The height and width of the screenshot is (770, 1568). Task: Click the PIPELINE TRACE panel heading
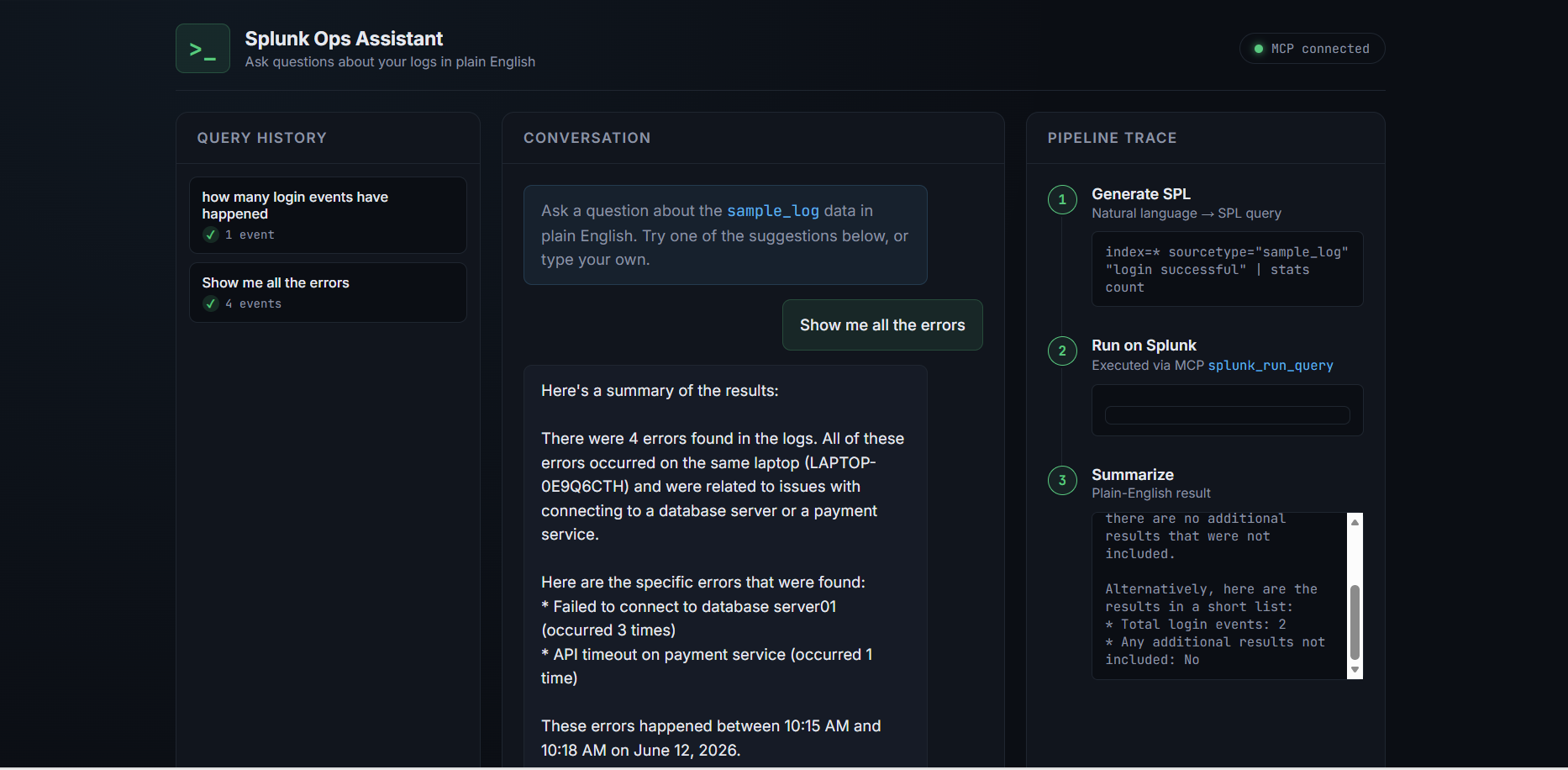point(1112,138)
